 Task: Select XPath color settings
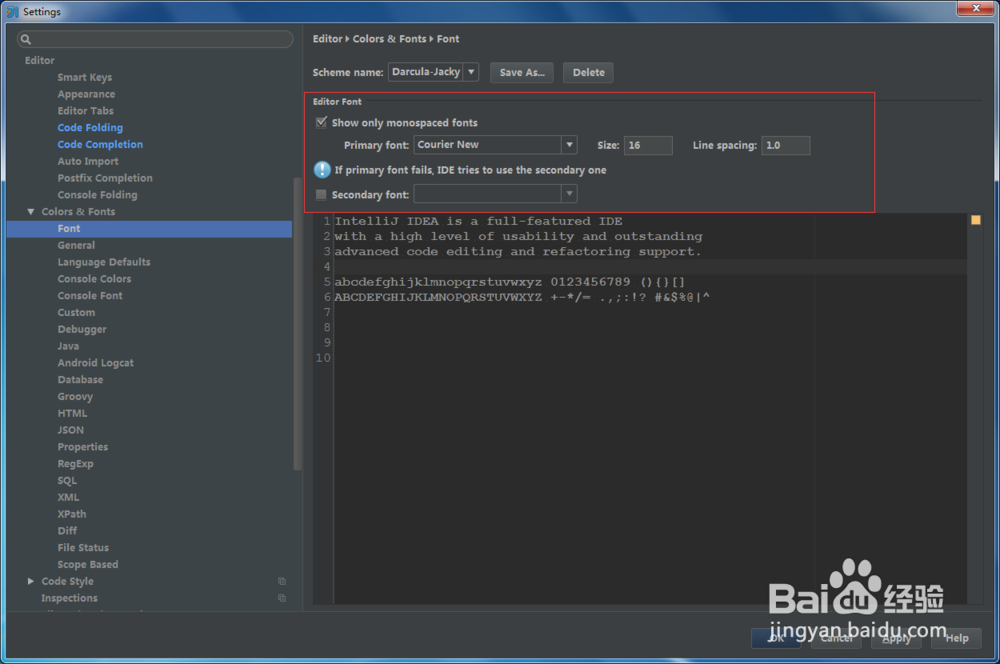click(x=71, y=514)
